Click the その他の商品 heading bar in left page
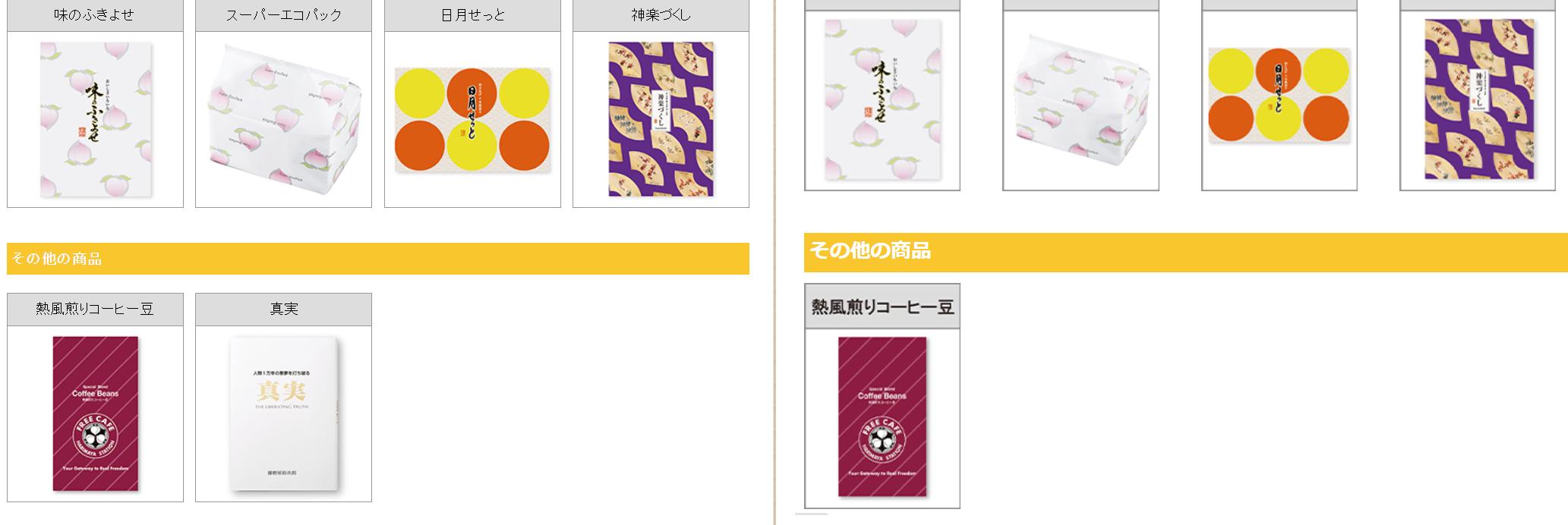The image size is (1568, 525). coord(378,259)
